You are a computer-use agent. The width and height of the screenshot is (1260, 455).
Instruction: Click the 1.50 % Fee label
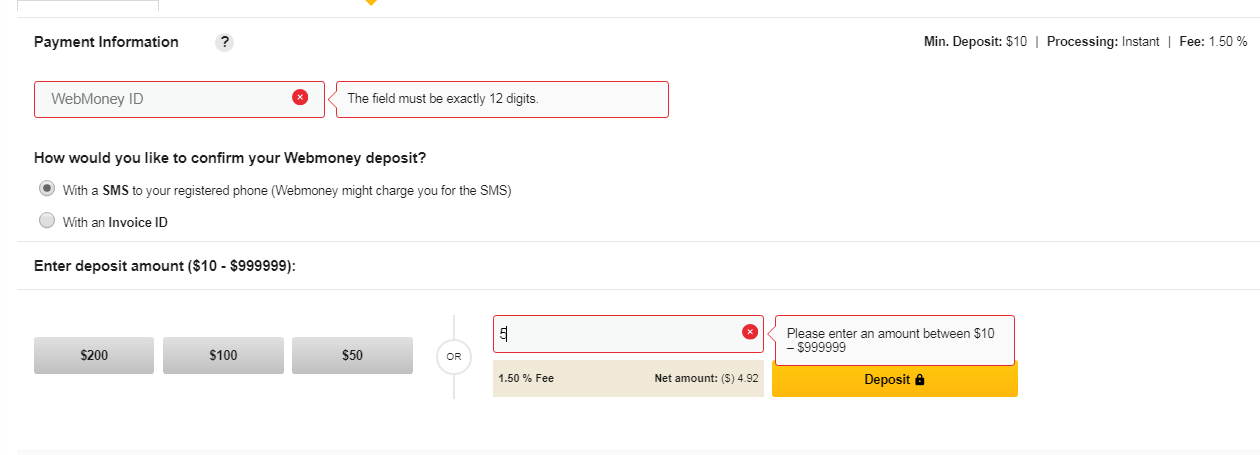click(526, 379)
